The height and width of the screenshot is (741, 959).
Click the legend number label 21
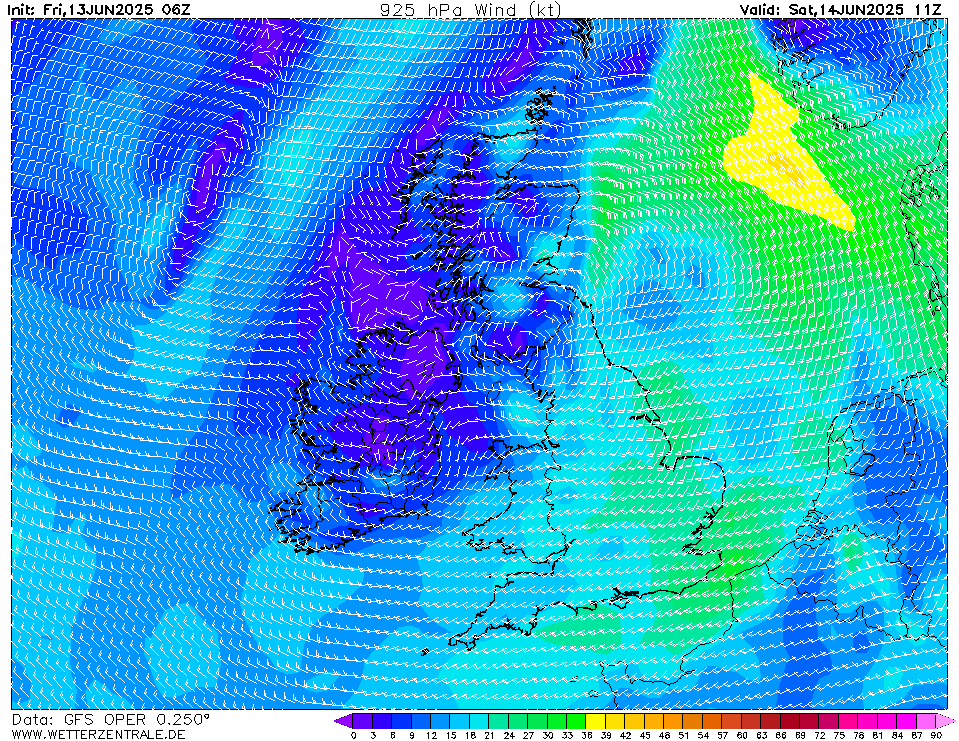489,735
